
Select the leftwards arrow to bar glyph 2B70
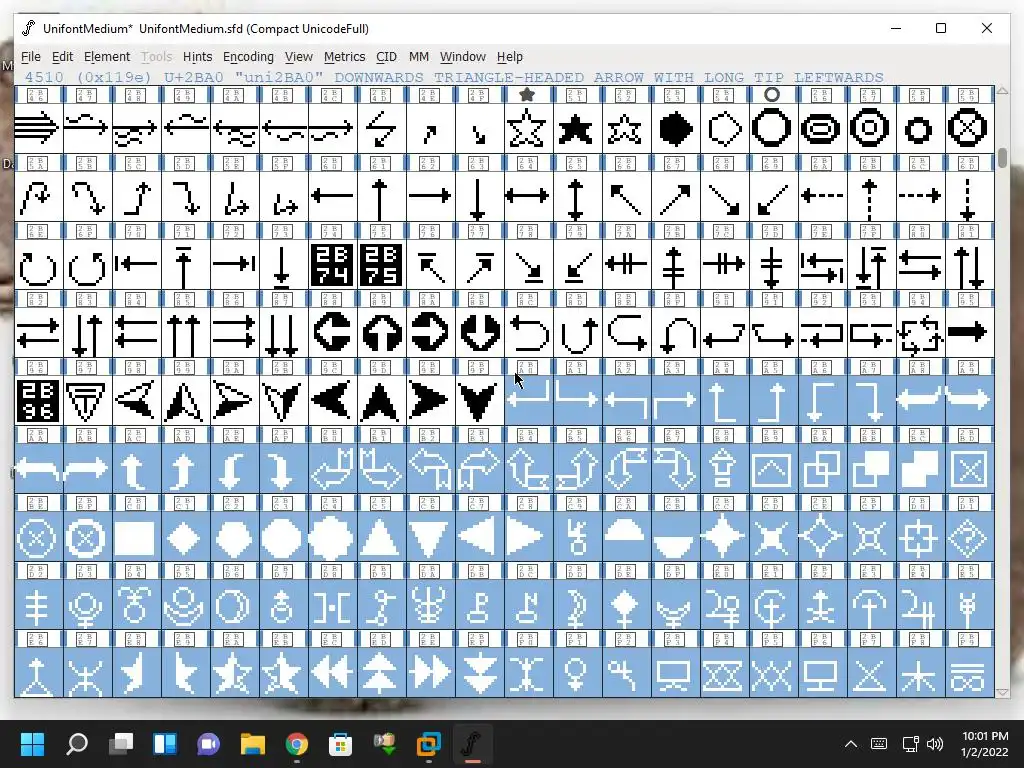[136, 264]
